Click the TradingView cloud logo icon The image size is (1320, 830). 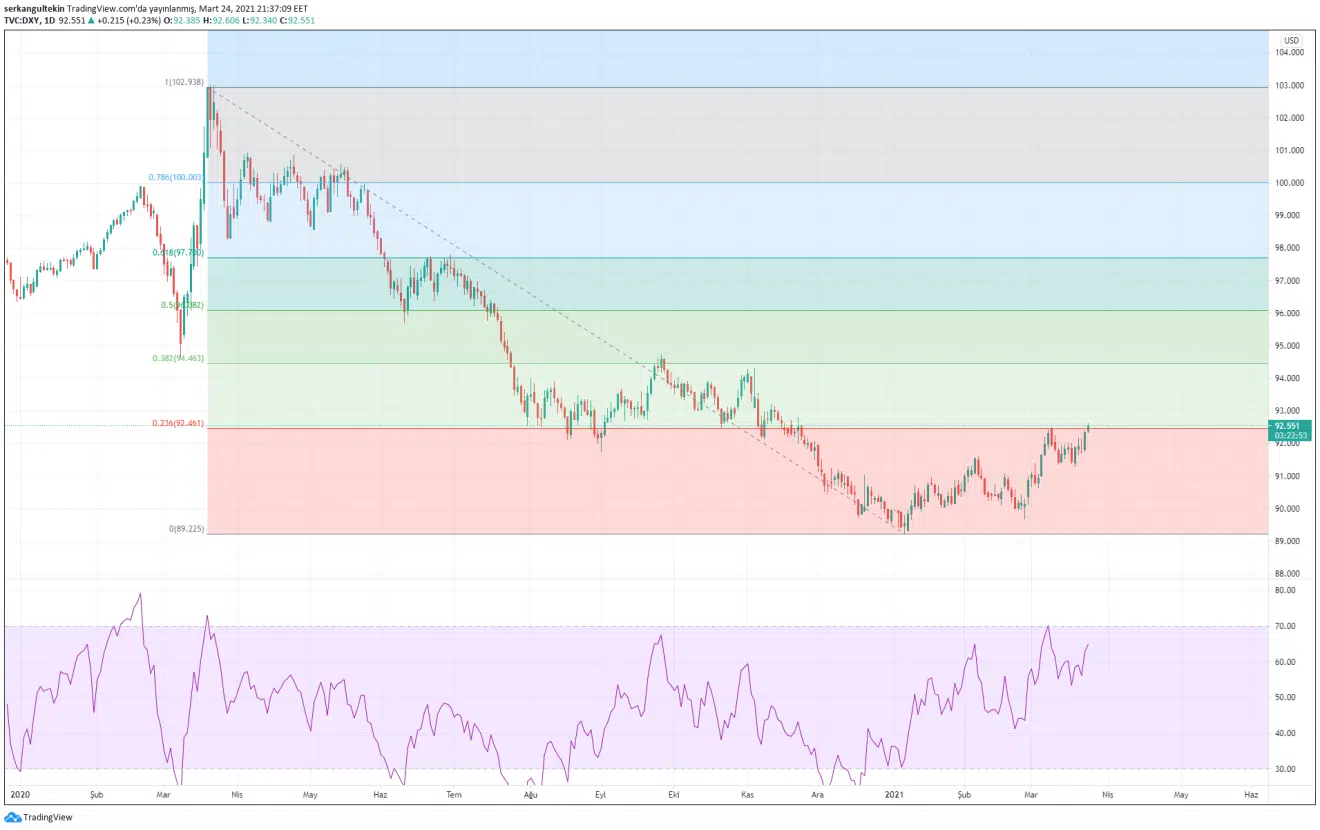12,817
